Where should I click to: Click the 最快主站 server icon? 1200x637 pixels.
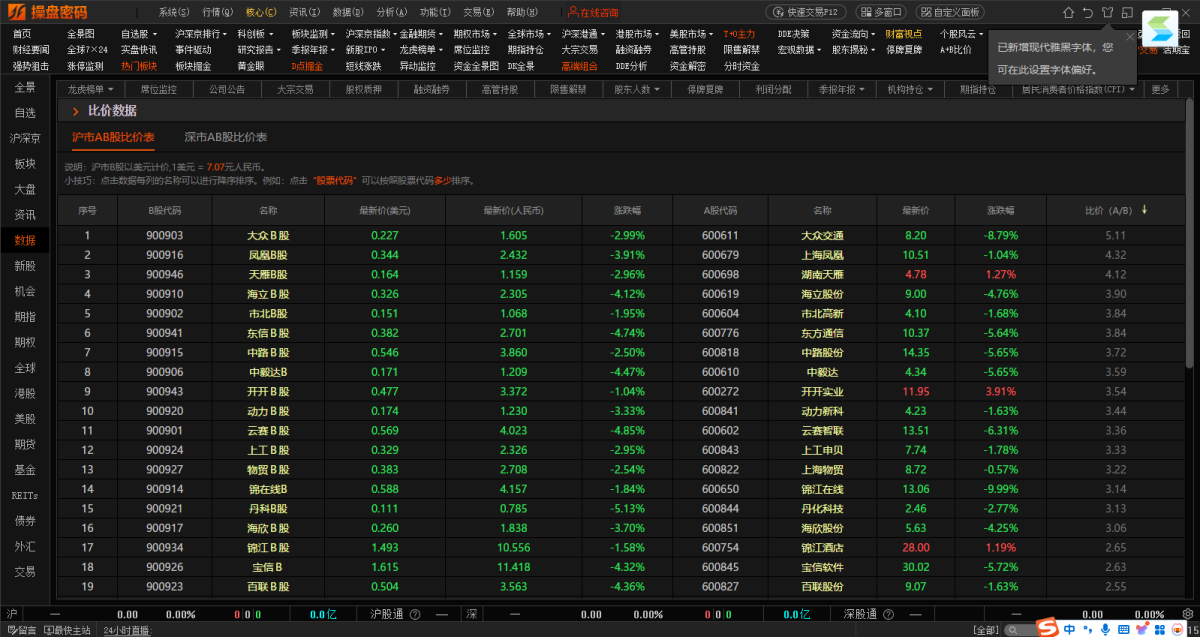(47, 630)
